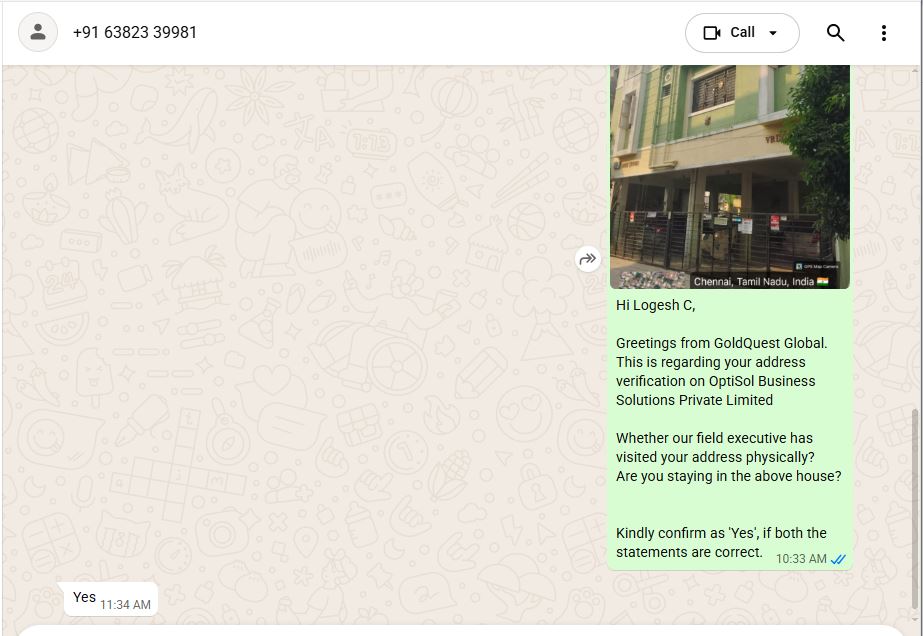
Task: Click the blue read-receipt double tick
Action: (x=838, y=559)
